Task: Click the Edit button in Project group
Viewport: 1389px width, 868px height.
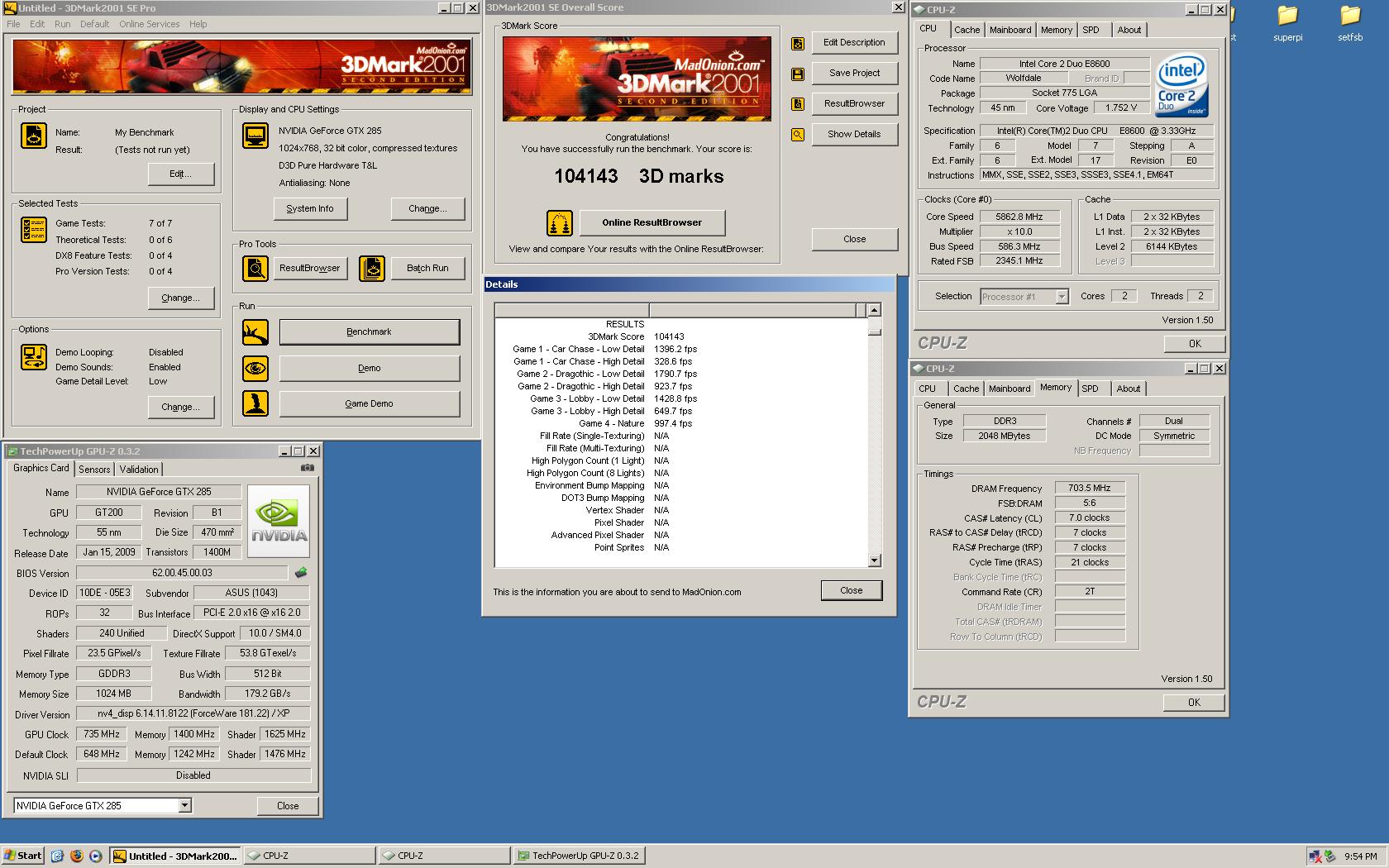Action: click(181, 174)
